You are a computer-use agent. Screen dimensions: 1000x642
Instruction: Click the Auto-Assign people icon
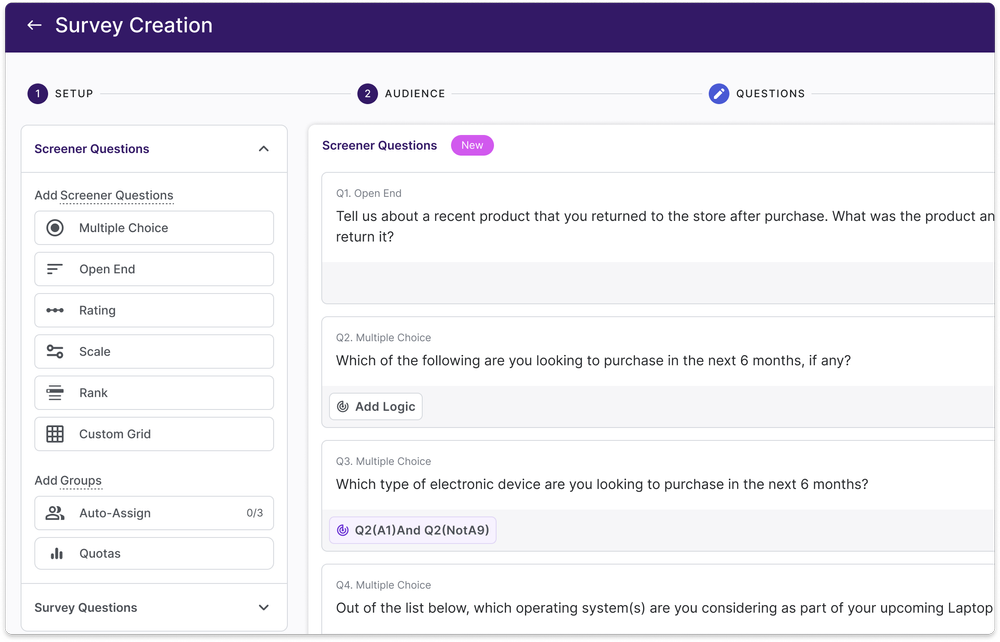tap(55, 513)
